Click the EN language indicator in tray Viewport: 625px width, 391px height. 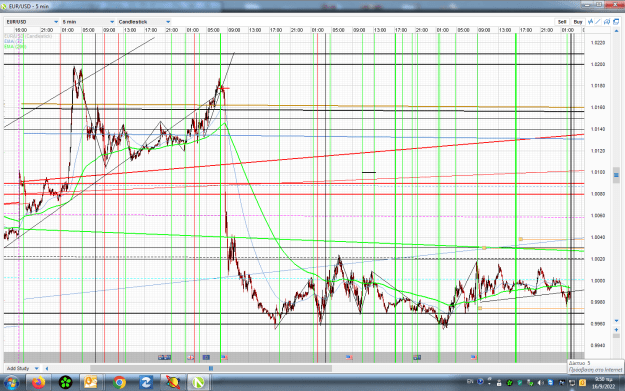[470, 381]
